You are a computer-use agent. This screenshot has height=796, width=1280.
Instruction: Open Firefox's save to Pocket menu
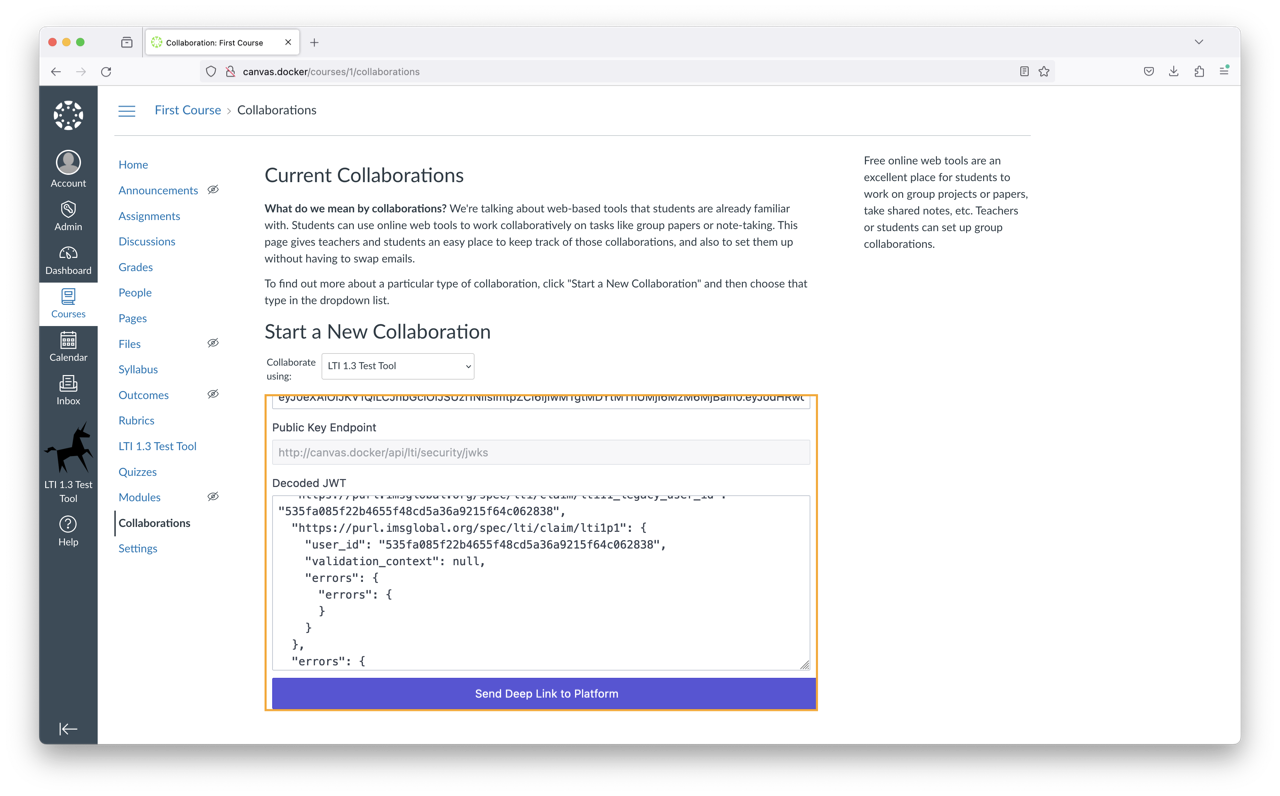coord(1148,71)
